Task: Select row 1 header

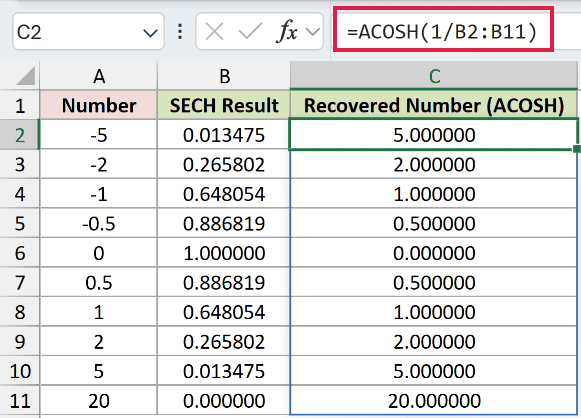Action: click(20, 105)
